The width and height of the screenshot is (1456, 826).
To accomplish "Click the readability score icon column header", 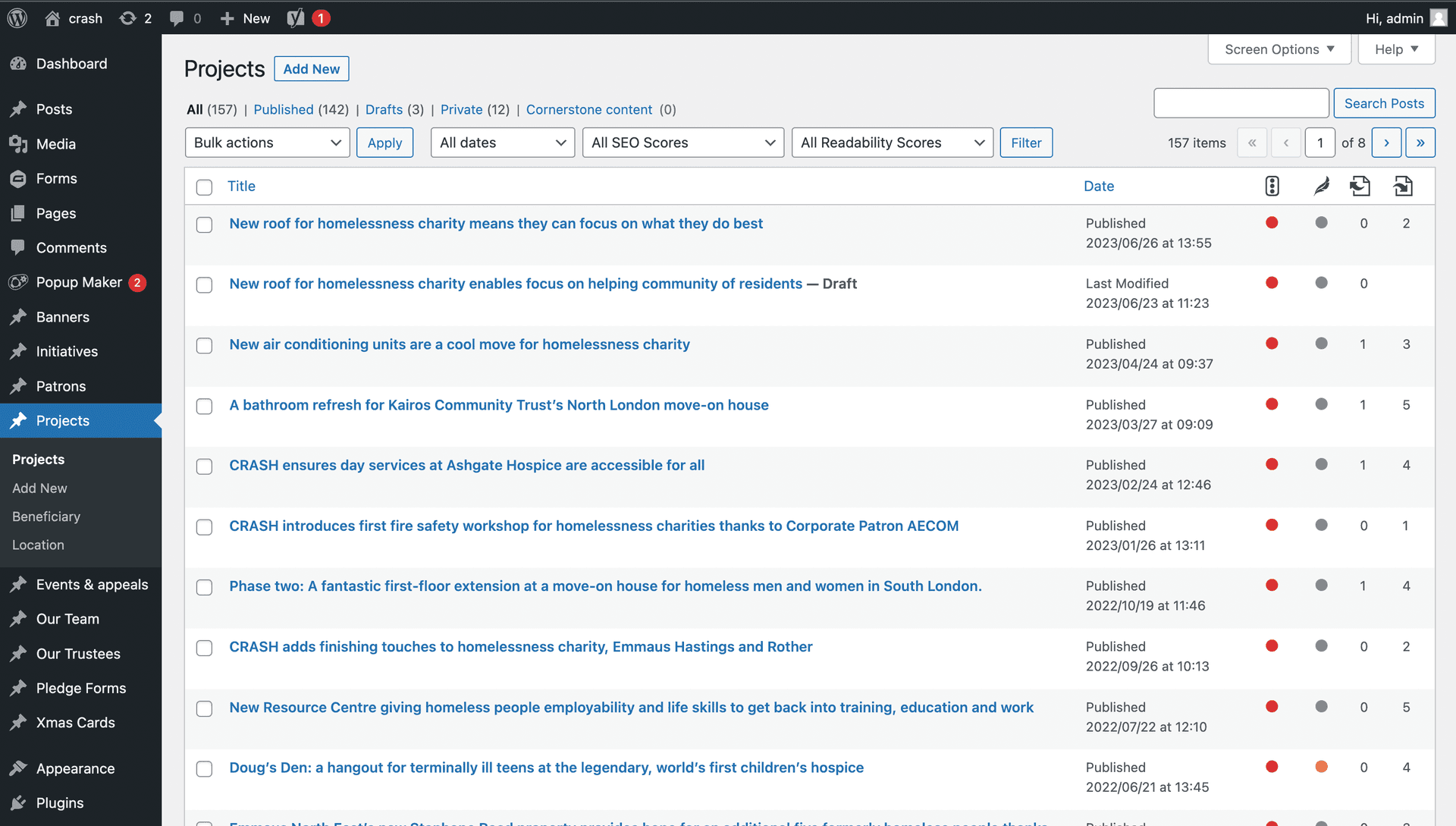I will click(x=1320, y=185).
